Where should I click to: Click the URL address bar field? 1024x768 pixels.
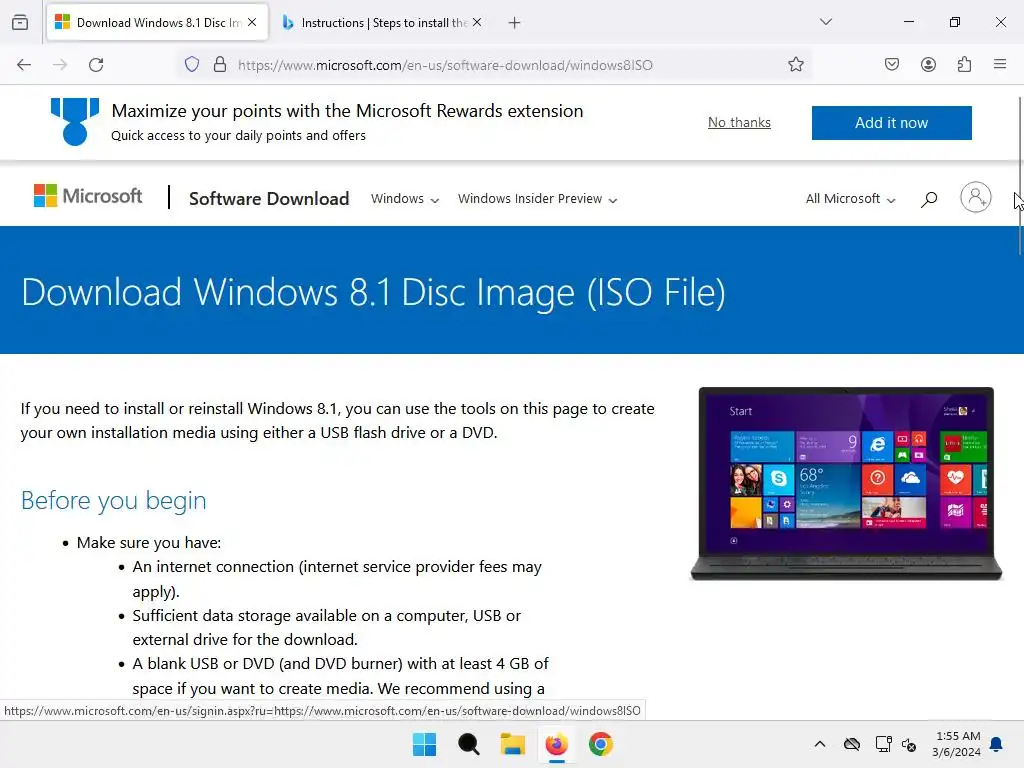point(496,65)
